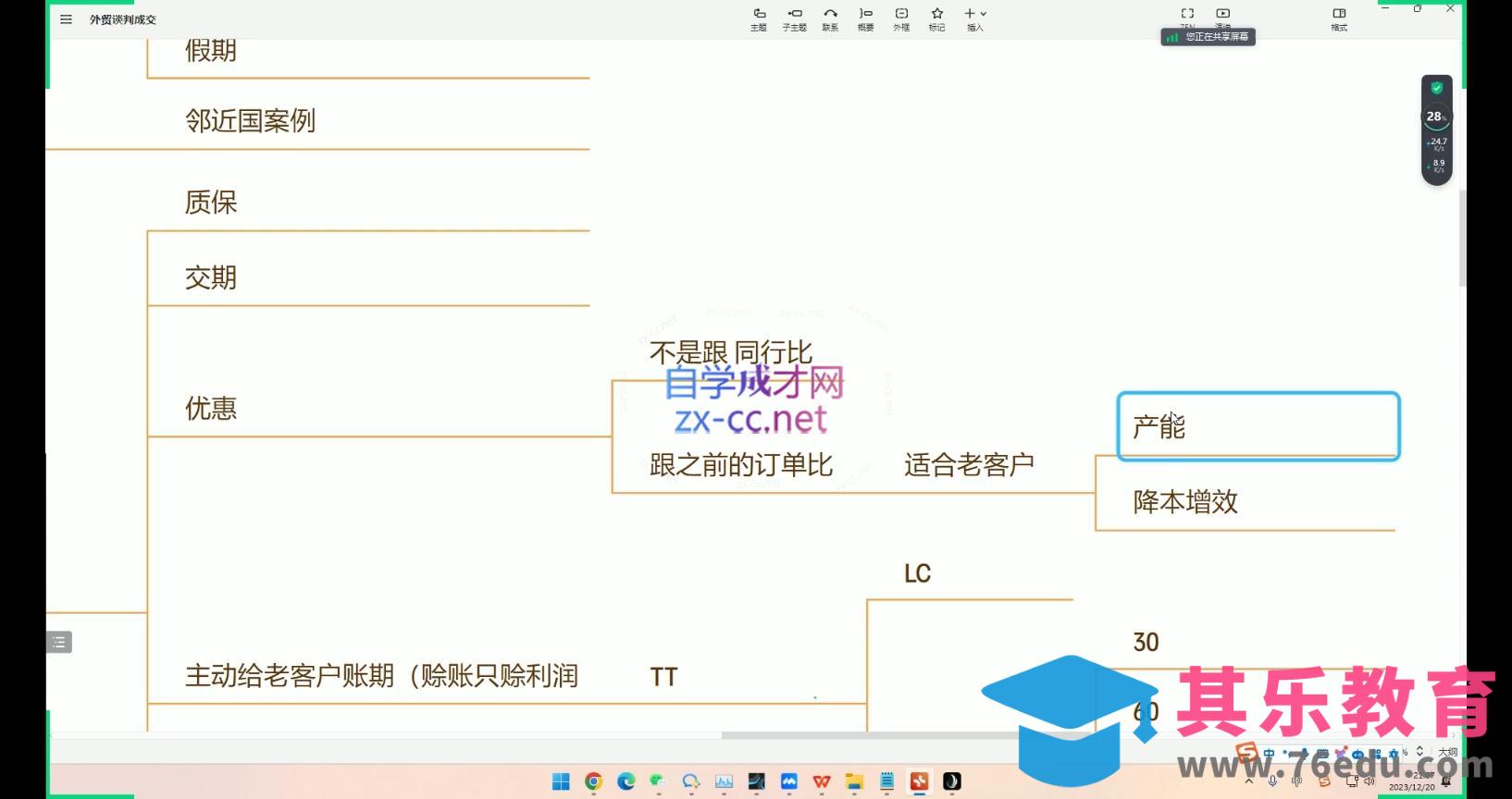Toggle the outline list button at left edge

point(59,642)
